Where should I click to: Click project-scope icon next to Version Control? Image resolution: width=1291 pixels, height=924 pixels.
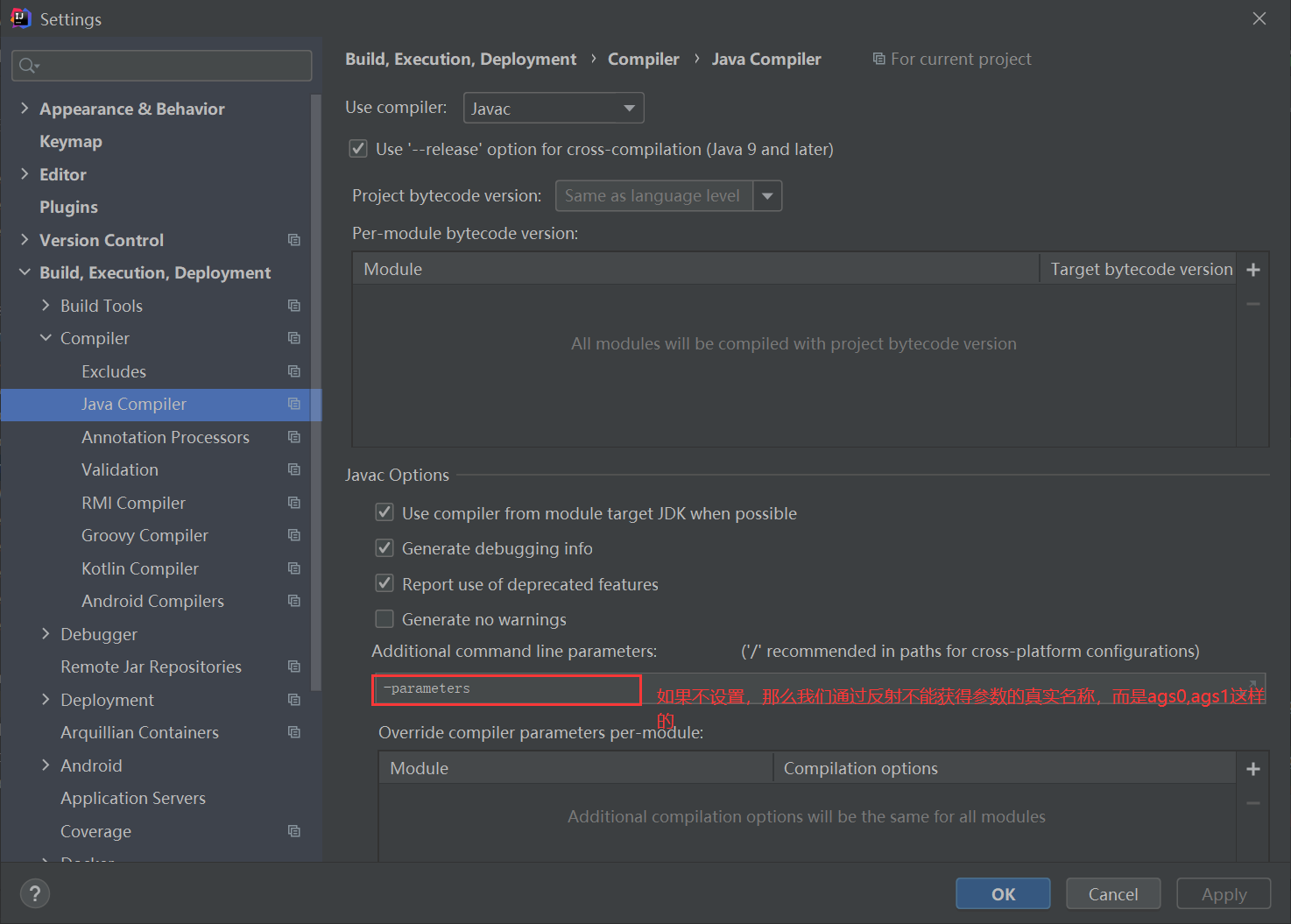[x=294, y=240]
